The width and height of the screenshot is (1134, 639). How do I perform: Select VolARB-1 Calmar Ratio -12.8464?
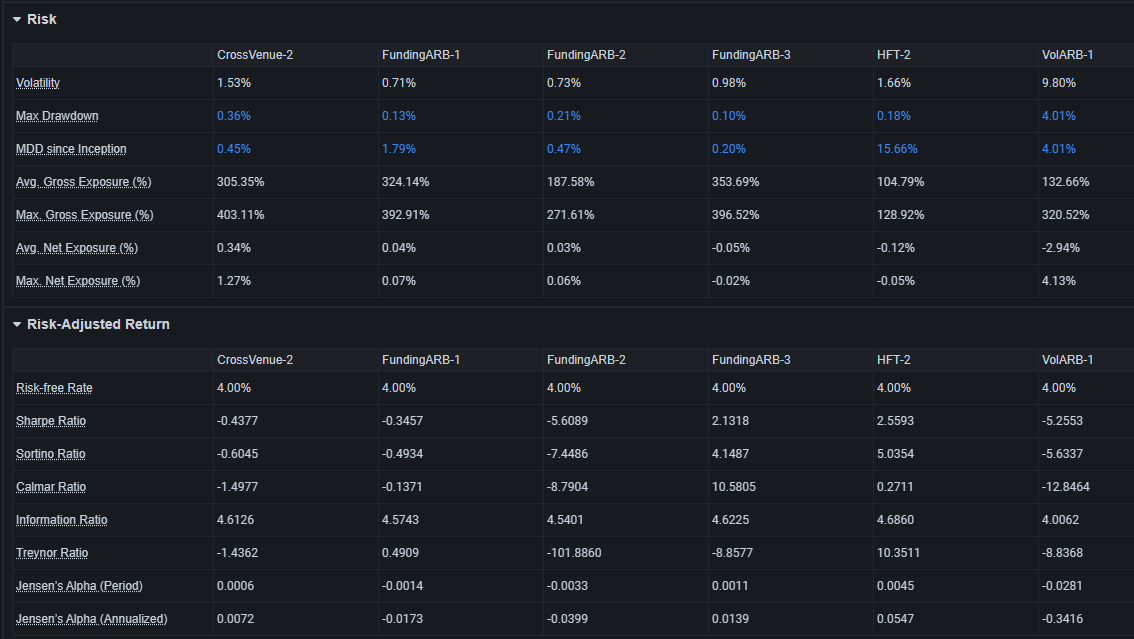point(1065,487)
